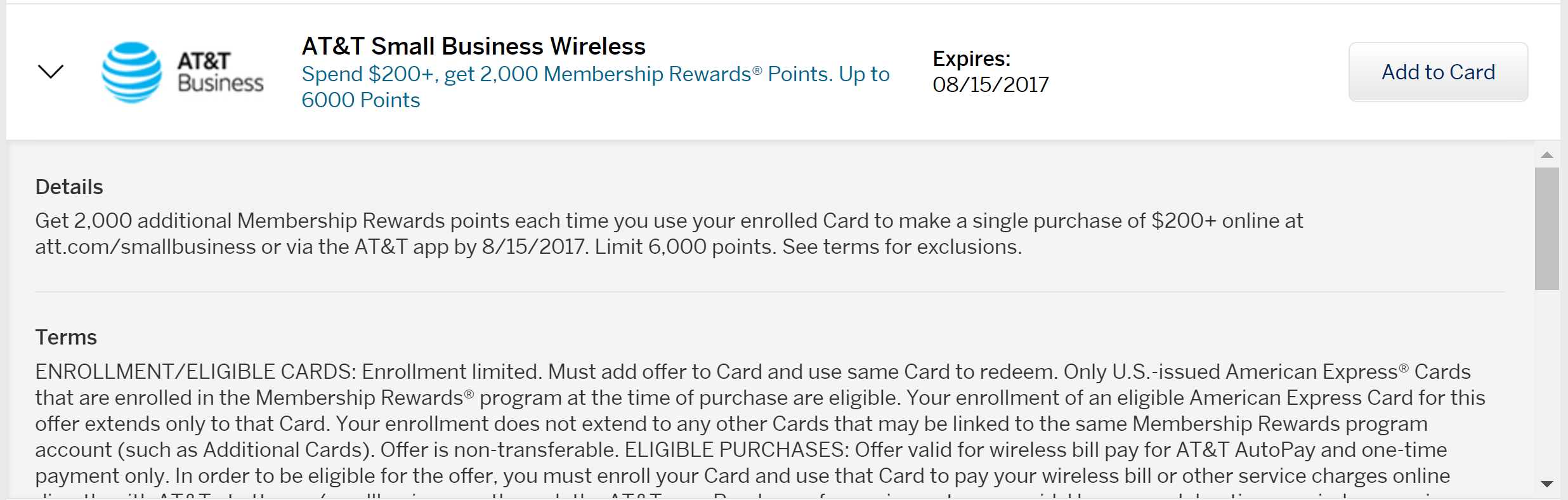Image resolution: width=1568 pixels, height=500 pixels.
Task: Click 'Offer is non-transferable' in the terms
Action: (x=499, y=450)
